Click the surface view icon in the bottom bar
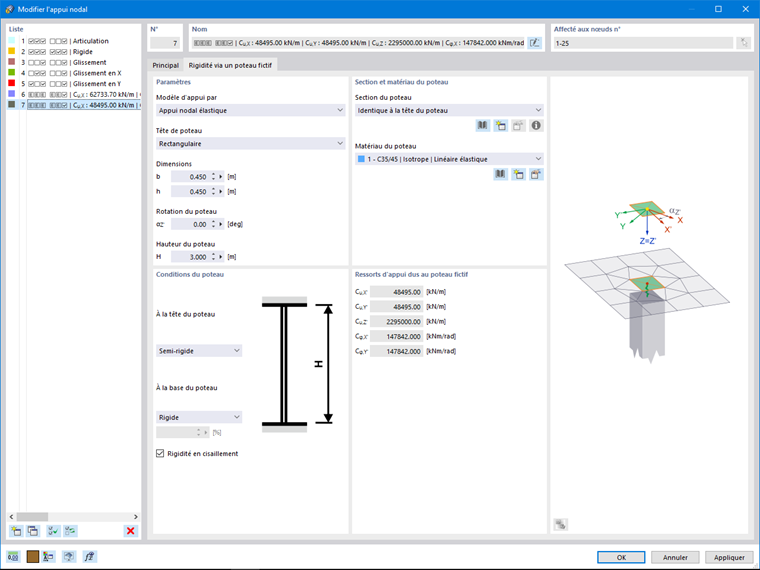This screenshot has width=760, height=570. point(69,557)
